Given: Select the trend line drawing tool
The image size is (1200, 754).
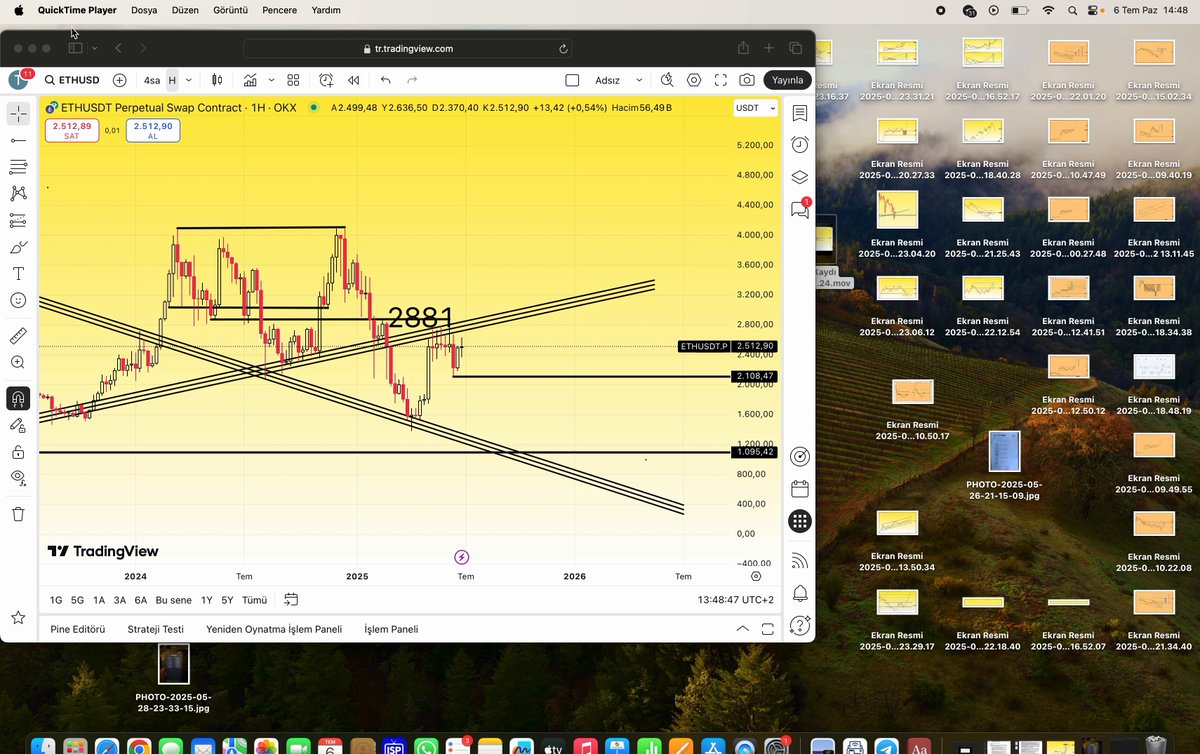Looking at the screenshot, I should tap(18, 140).
